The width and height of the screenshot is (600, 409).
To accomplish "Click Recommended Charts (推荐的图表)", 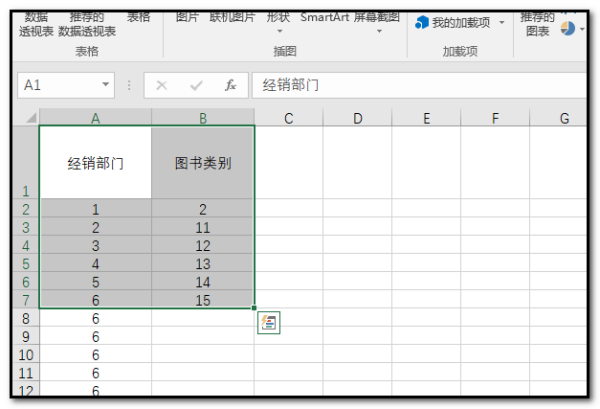I will point(537,24).
